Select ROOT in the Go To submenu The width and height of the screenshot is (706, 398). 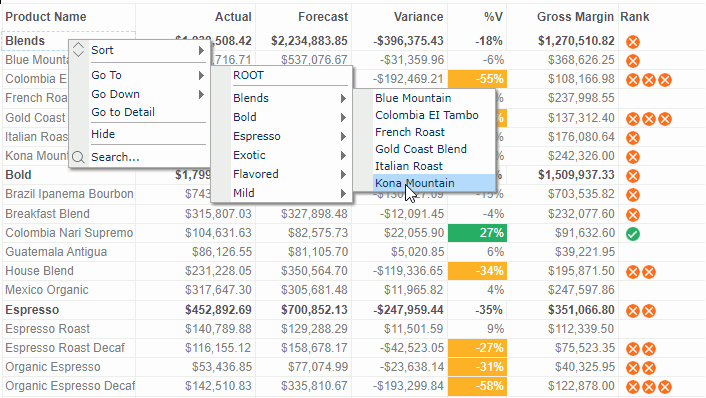click(249, 75)
